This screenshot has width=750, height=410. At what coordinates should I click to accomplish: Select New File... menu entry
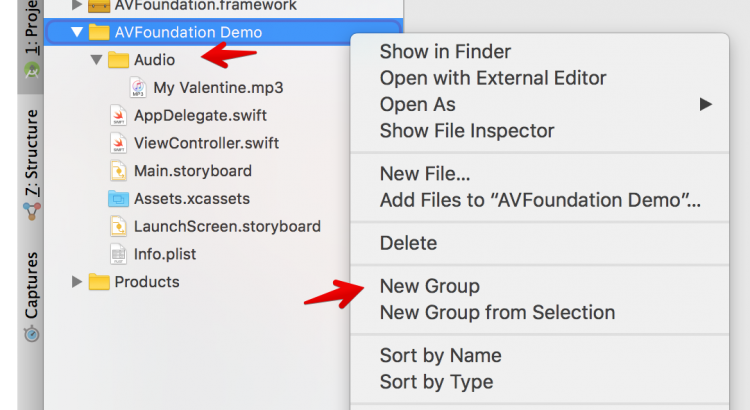[425, 174]
